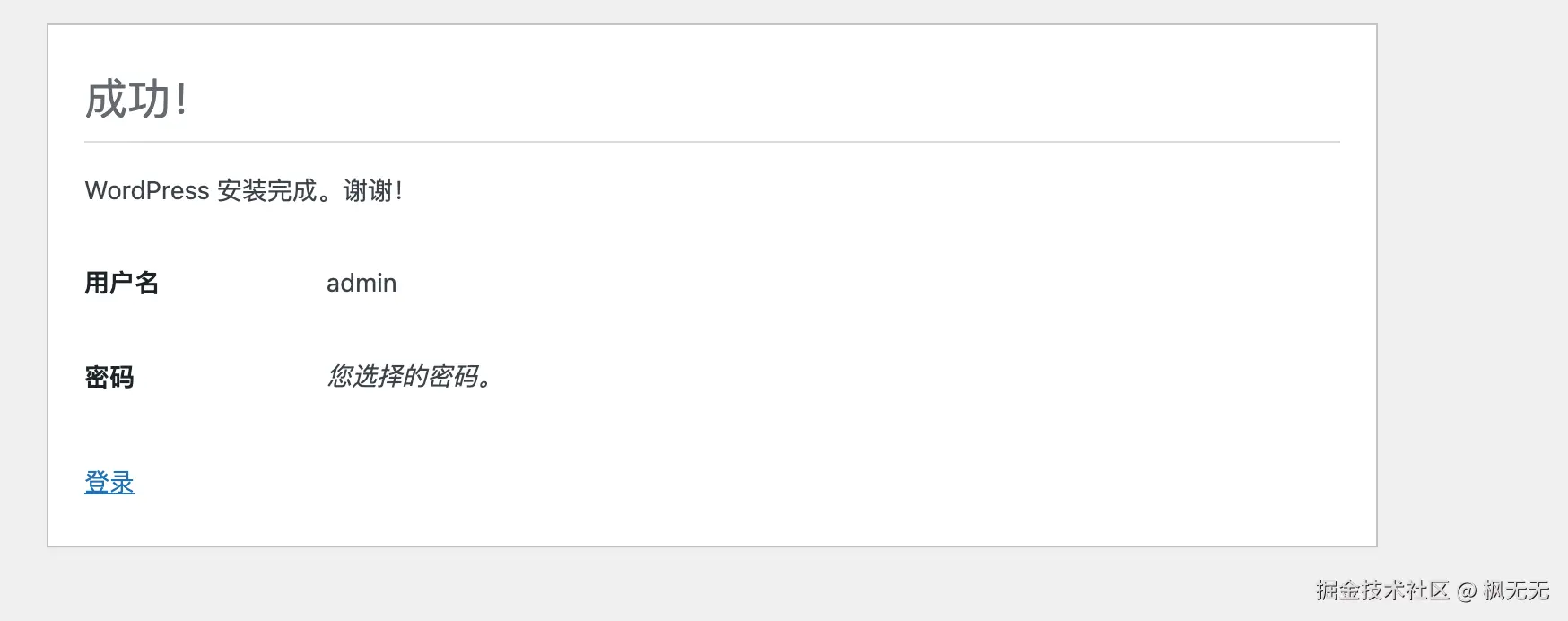This screenshot has height=621, width=1568.
Task: Click the 谢谢! text after the message
Action: pyautogui.click(x=372, y=191)
